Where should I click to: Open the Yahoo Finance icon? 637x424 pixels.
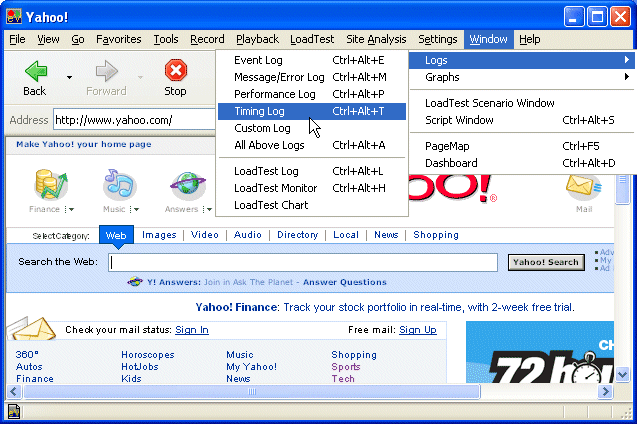[x=50, y=185]
